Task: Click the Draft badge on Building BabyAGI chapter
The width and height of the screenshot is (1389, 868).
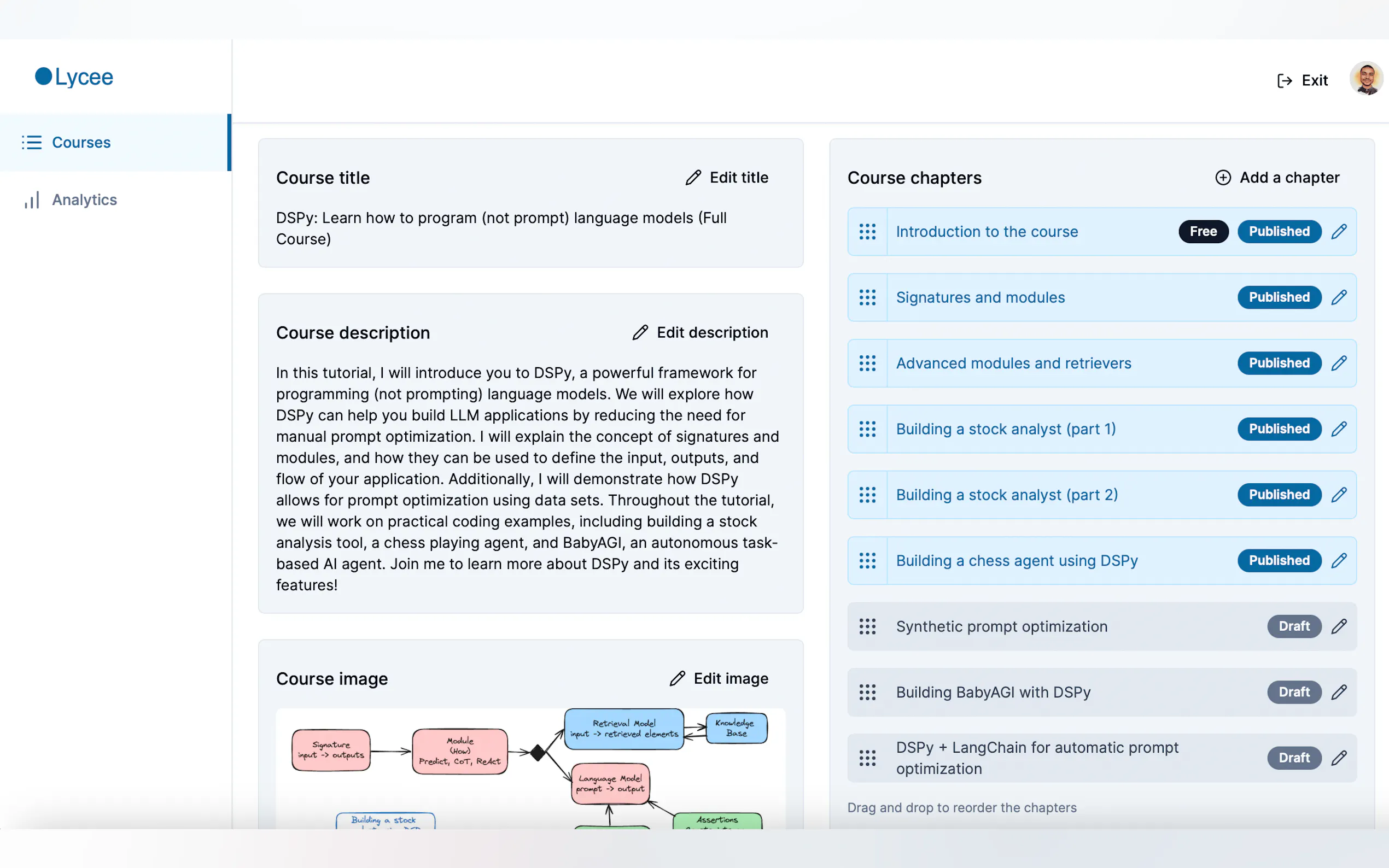Action: (x=1294, y=693)
